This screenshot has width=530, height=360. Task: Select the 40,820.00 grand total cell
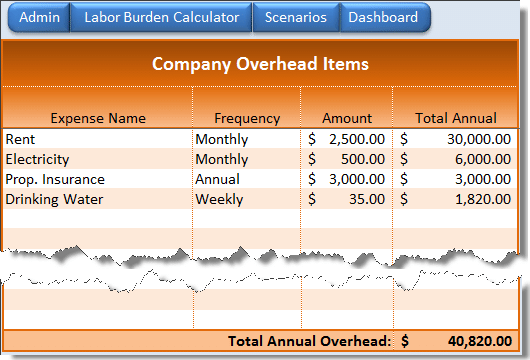(456, 341)
